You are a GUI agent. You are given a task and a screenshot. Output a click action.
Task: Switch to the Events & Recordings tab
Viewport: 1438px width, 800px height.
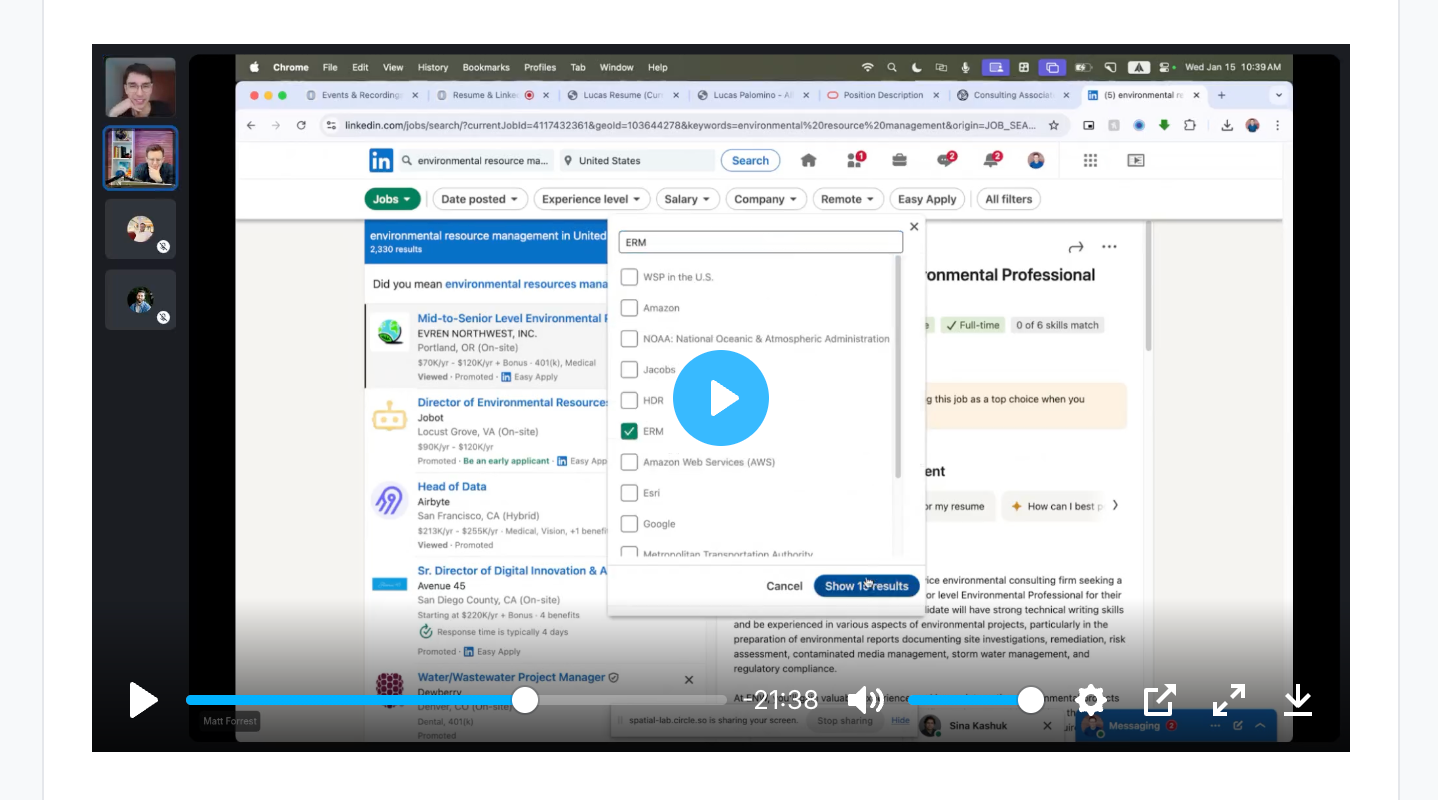tap(363, 95)
